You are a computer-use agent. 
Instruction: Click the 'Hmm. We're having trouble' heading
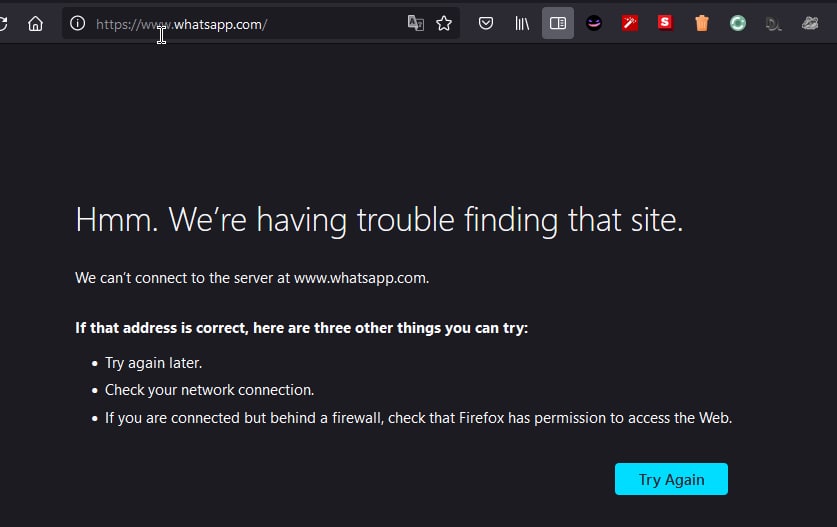(379, 220)
